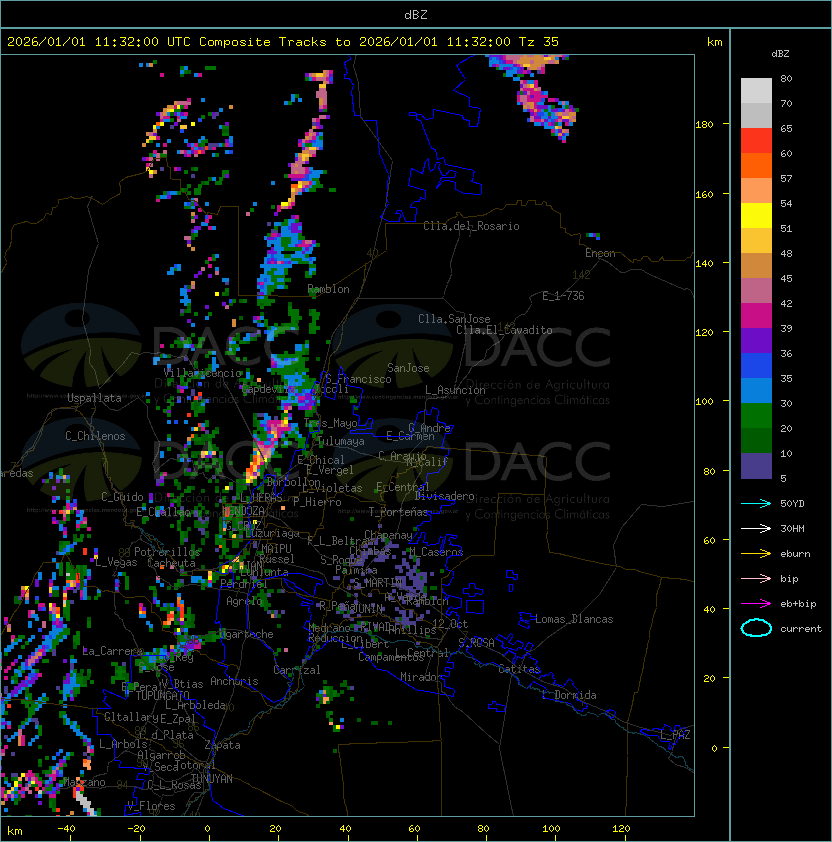Click the C_Chilenos label

pyautogui.click(x=95, y=436)
